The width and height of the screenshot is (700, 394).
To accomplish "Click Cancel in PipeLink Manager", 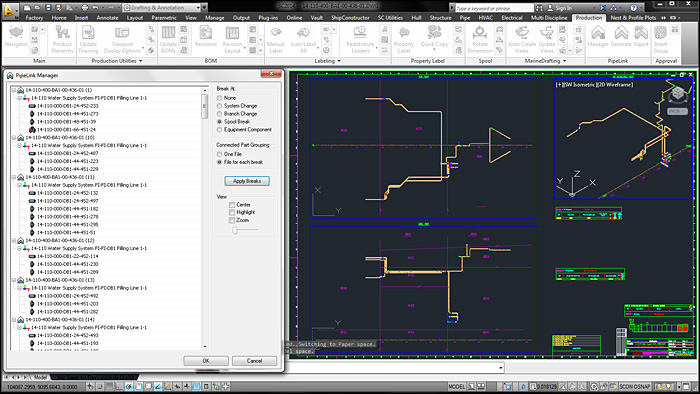I will (254, 361).
